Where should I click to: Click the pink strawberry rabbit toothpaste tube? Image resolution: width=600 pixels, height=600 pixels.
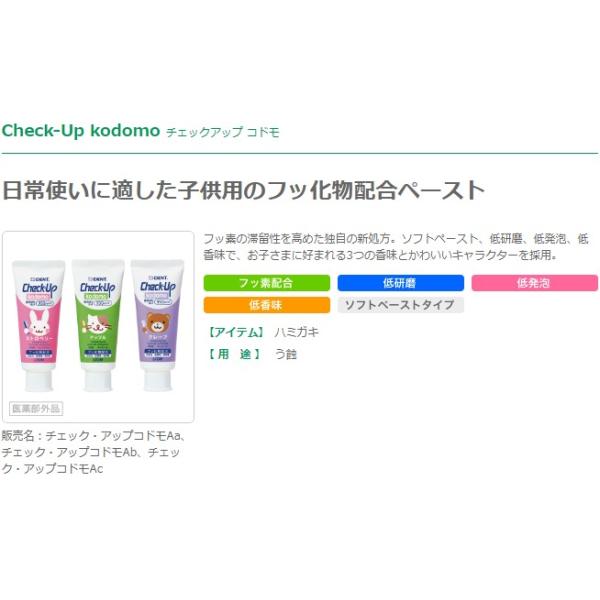pyautogui.click(x=39, y=326)
